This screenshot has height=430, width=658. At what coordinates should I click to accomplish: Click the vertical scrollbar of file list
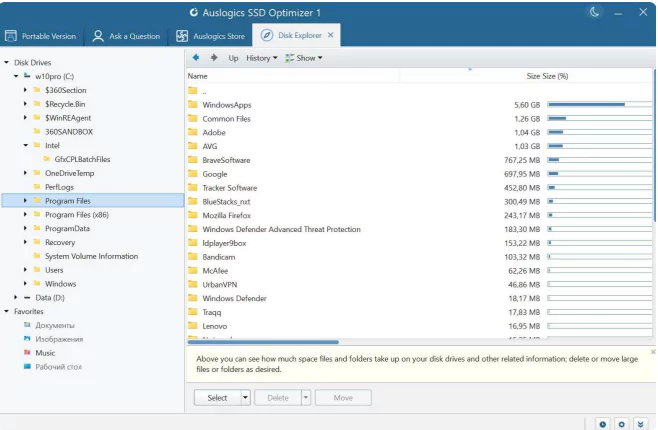(x=655, y=147)
